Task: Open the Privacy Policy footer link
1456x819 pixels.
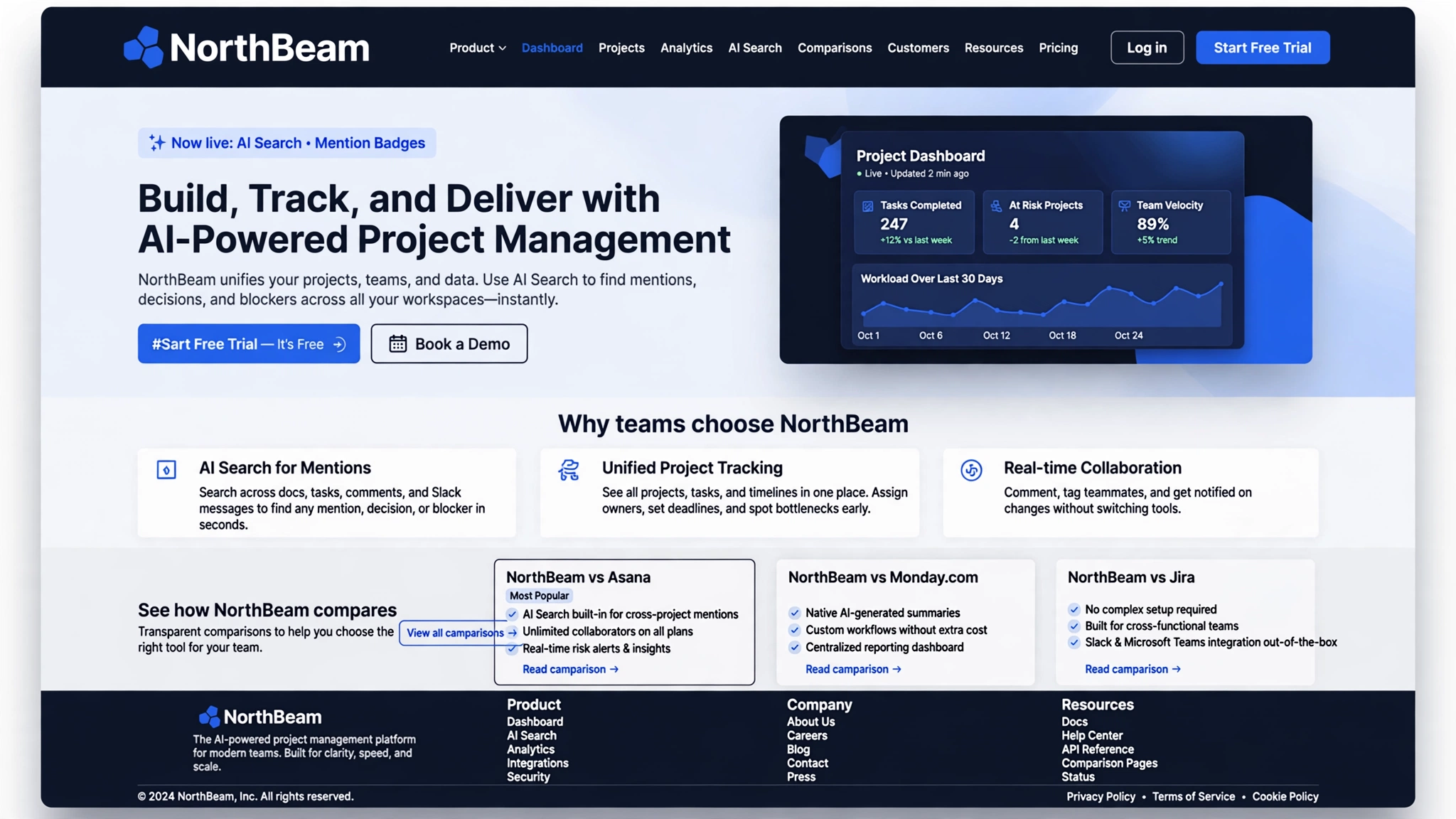Action: [x=1101, y=797]
